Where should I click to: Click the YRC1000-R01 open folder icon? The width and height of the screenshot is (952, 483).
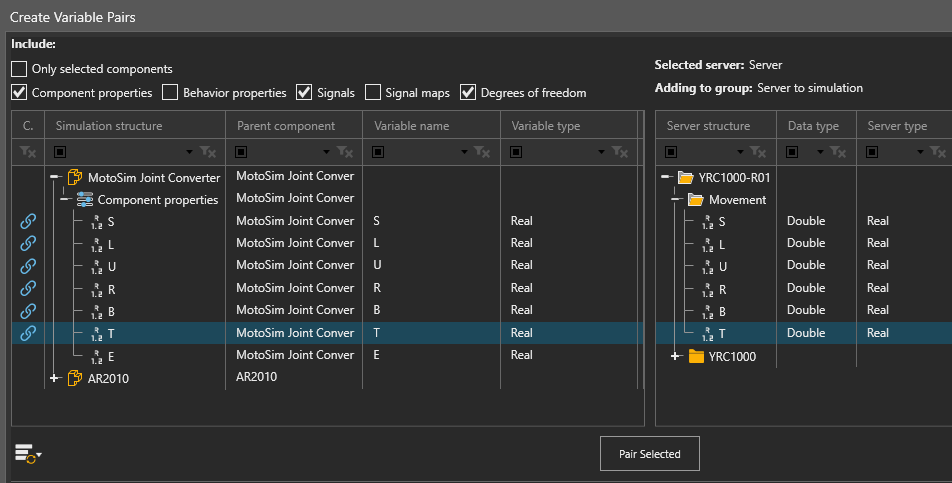point(685,178)
